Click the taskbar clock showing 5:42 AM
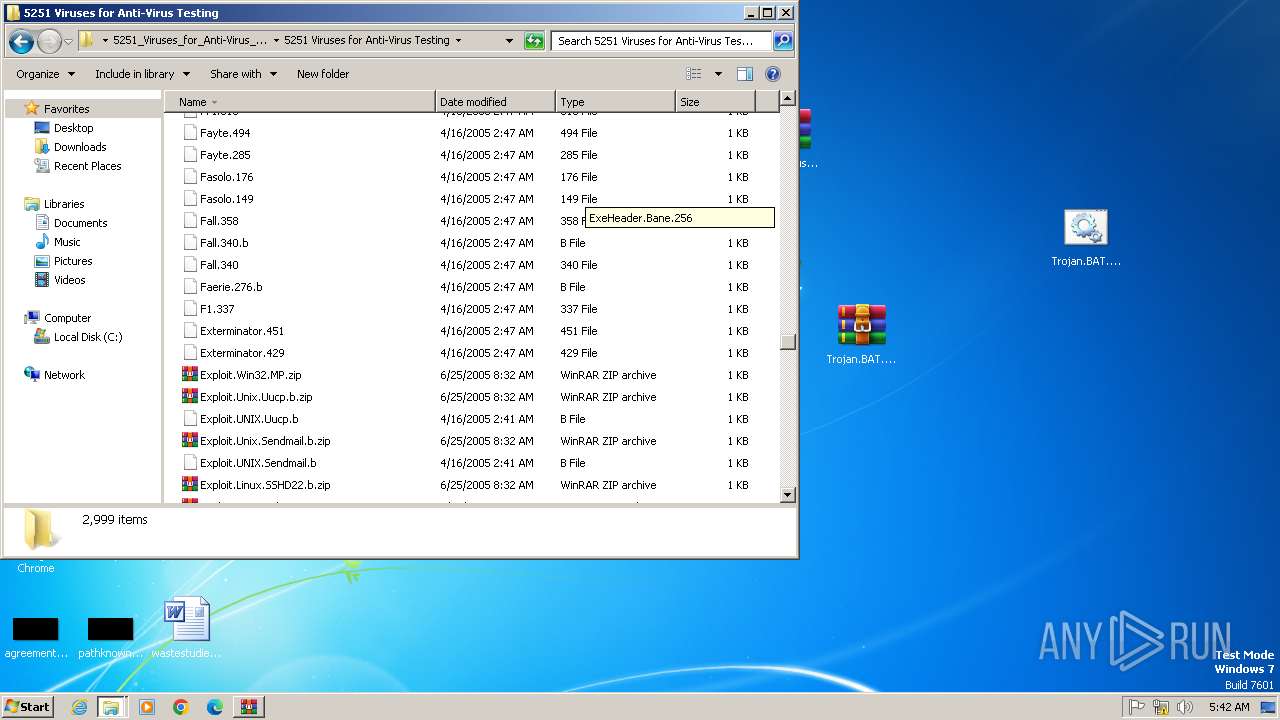 [1229, 707]
